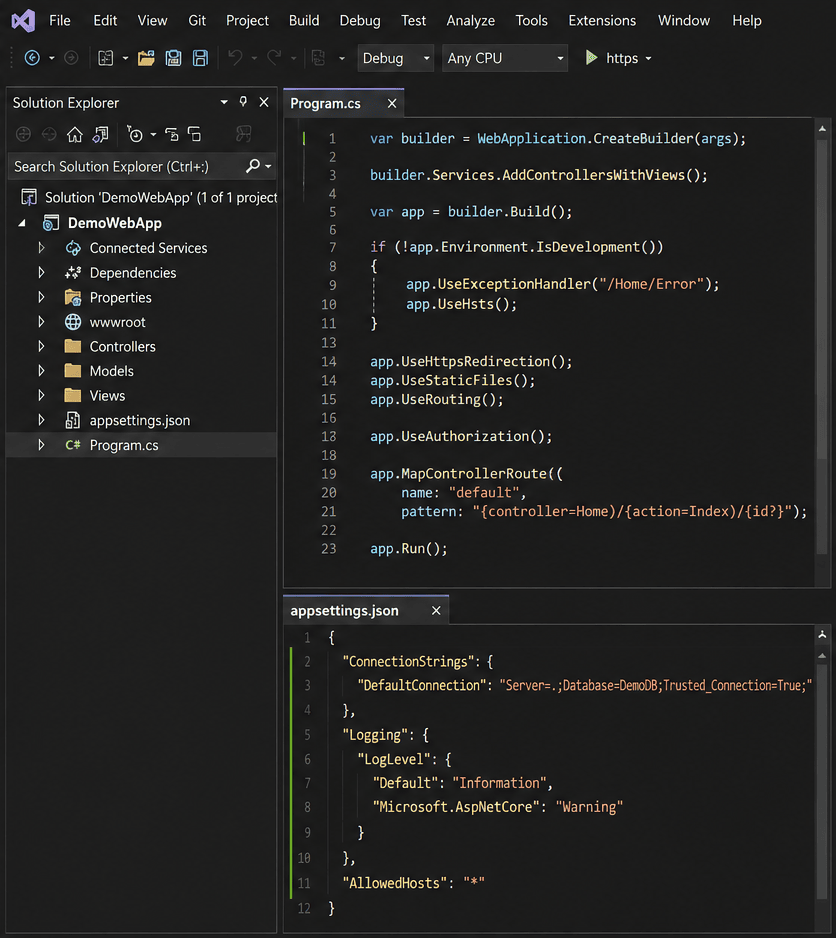836x938 pixels.
Task: Click the Visual Studio logo icon
Action: pyautogui.click(x=23, y=21)
